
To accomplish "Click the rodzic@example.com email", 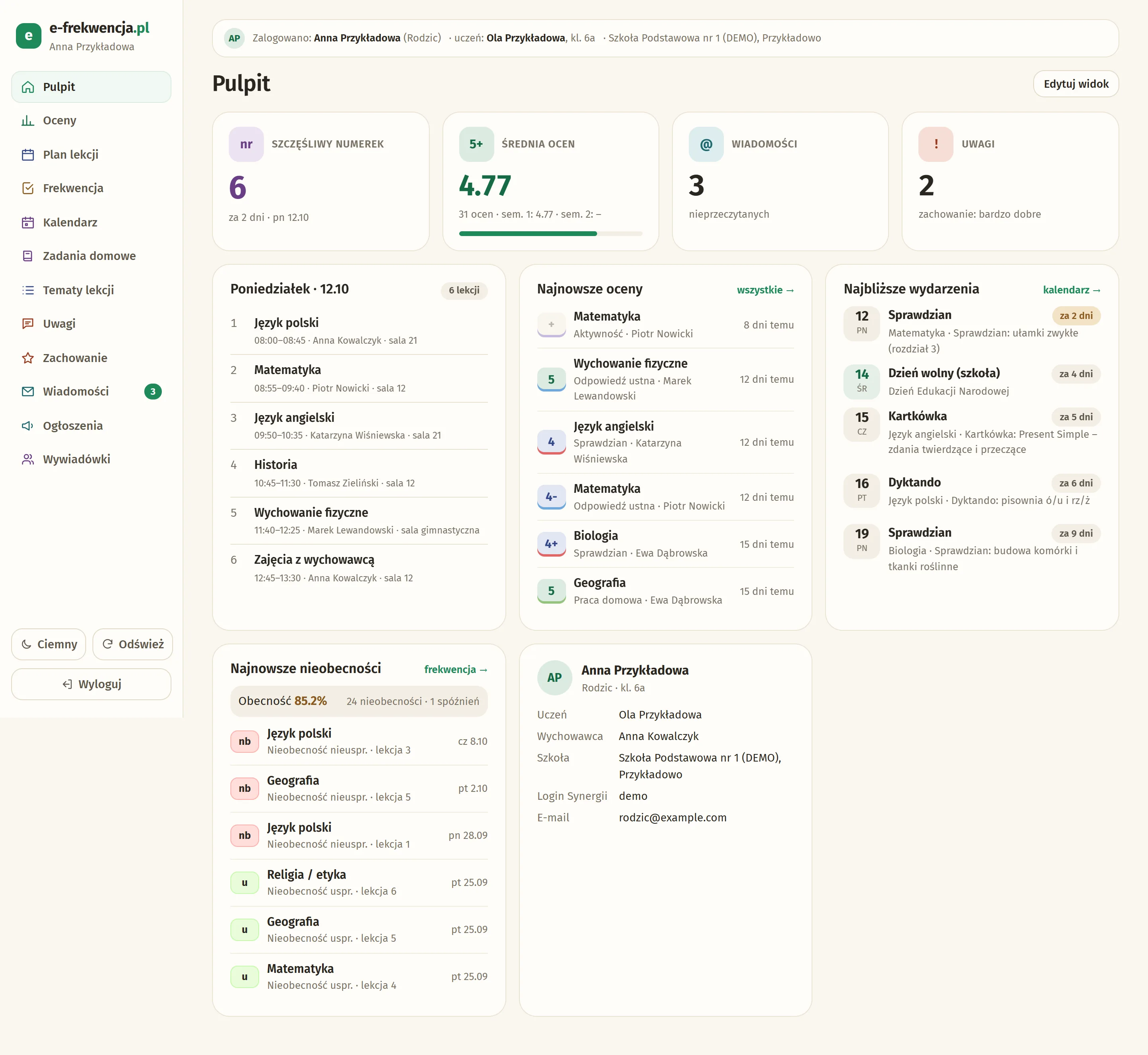I will tap(672, 818).
